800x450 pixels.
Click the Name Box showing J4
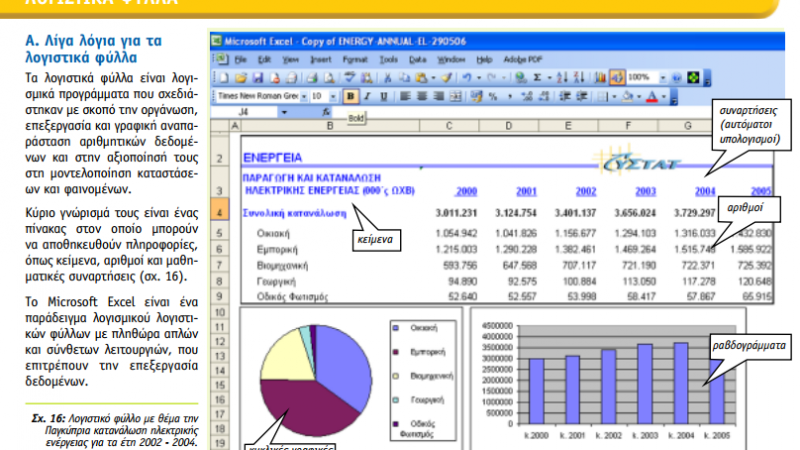(x=245, y=112)
